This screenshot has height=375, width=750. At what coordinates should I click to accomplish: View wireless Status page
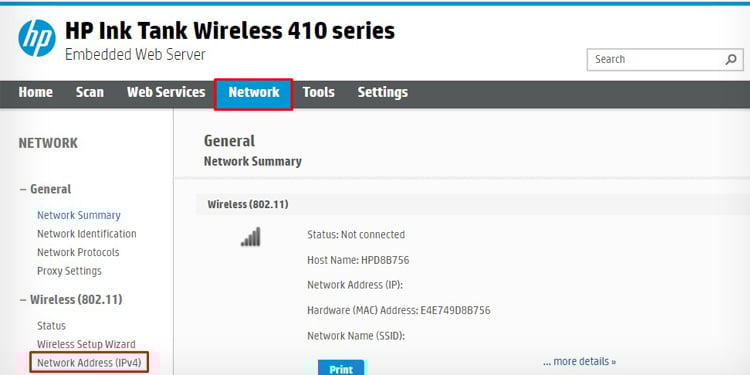coord(51,326)
